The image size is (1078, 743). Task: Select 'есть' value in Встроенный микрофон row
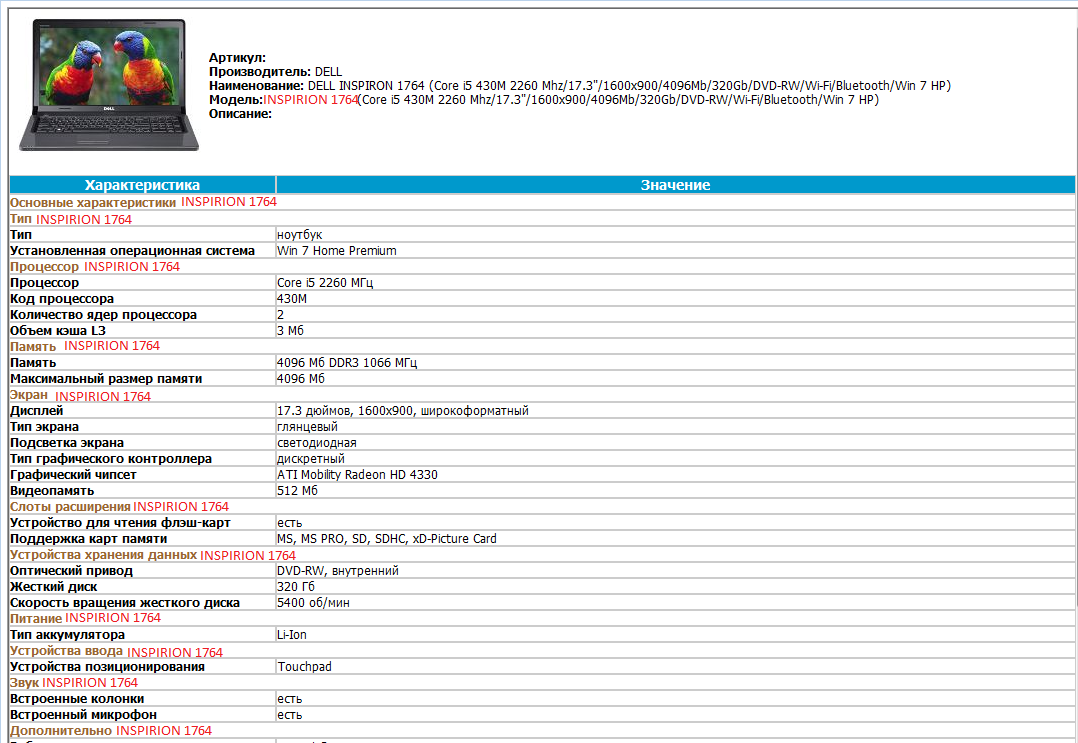pos(289,716)
